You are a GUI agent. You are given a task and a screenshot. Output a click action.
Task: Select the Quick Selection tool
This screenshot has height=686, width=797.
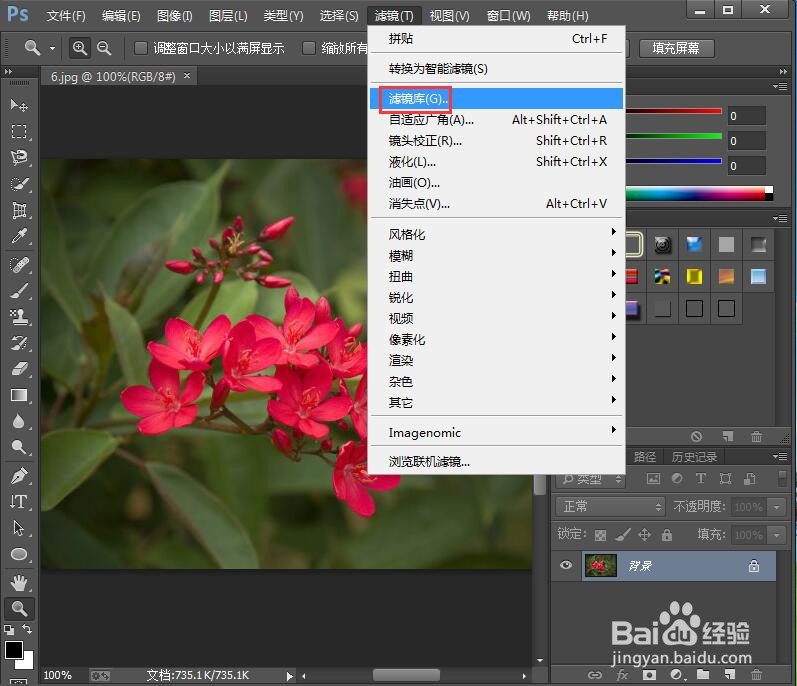click(x=19, y=183)
